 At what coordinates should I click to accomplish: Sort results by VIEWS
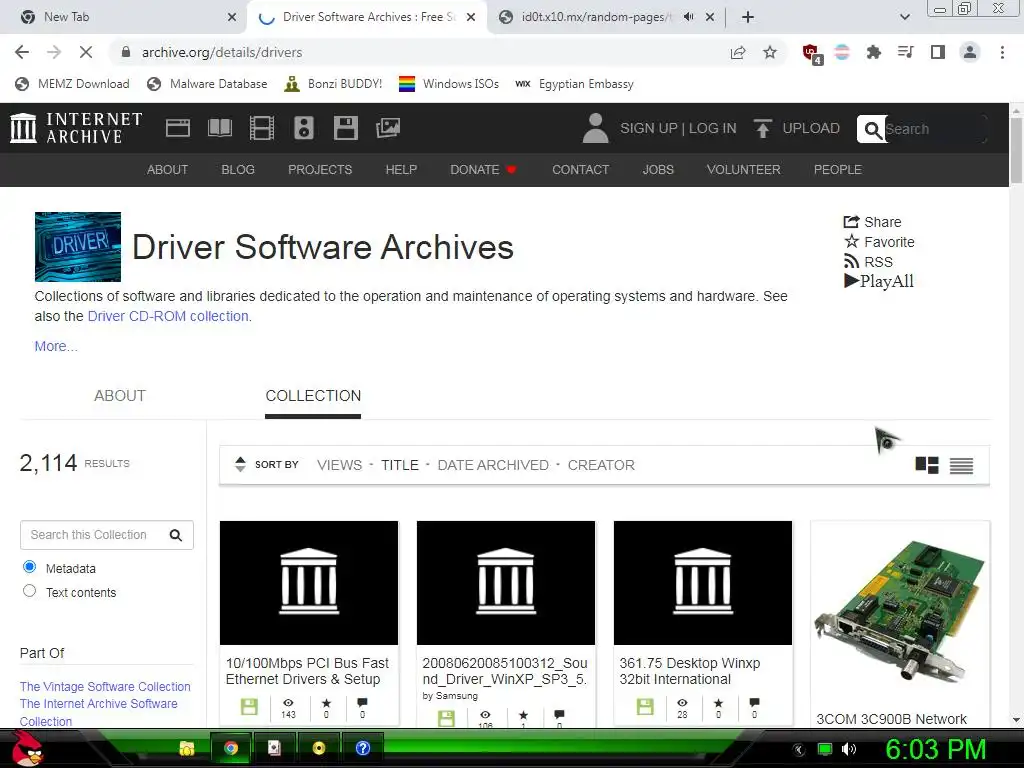coord(340,465)
